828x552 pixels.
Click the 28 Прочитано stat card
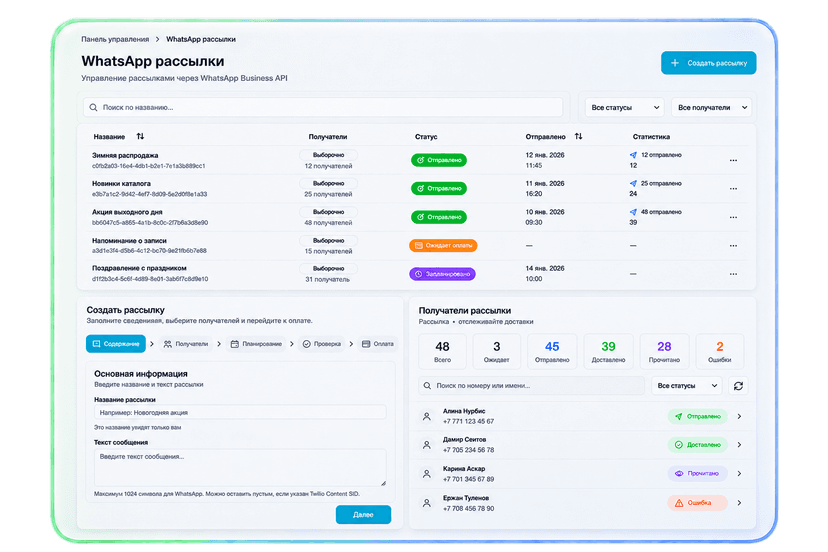[x=664, y=351]
